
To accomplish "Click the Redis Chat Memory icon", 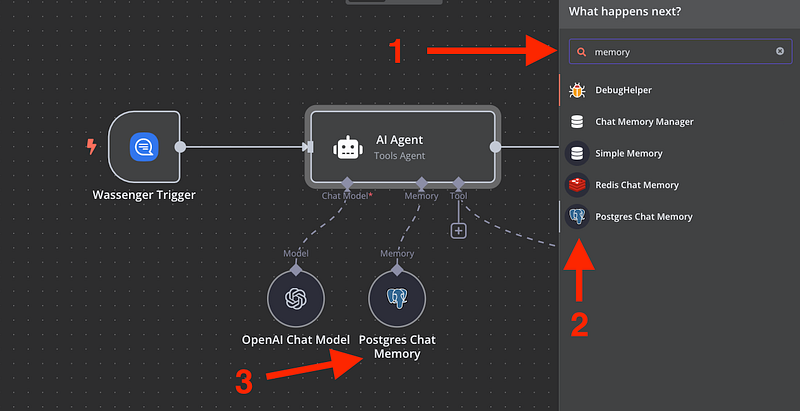I will (577, 185).
